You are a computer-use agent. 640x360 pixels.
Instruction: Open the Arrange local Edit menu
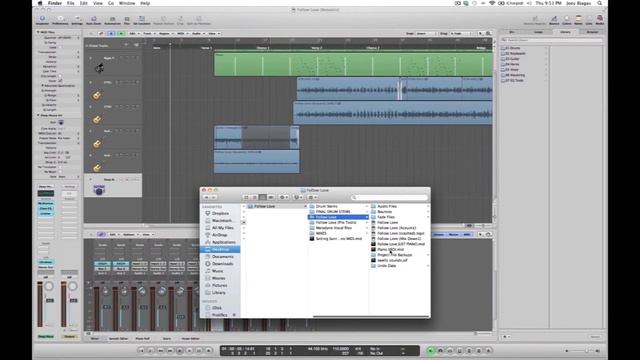point(133,33)
